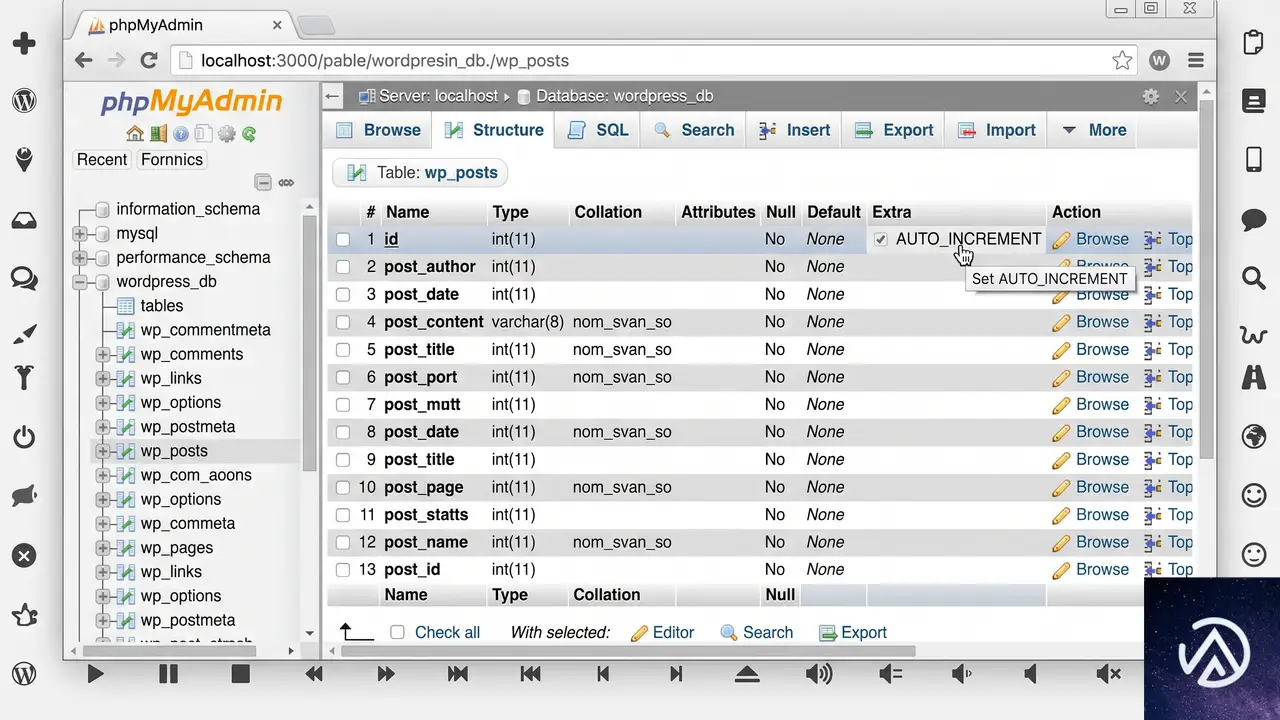The image size is (1280, 720).
Task: Expand the performance_schema database node
Action: pyautogui.click(x=80, y=258)
